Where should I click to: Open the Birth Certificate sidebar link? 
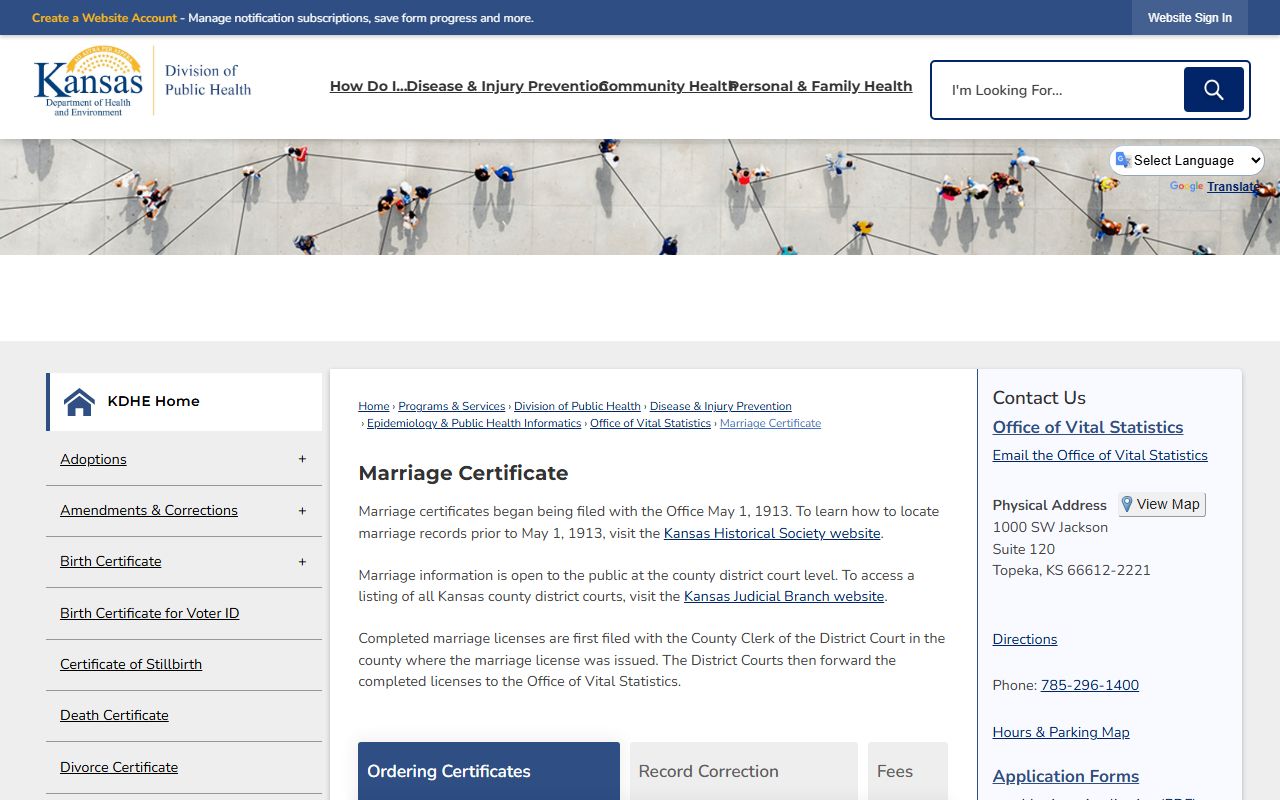coord(111,561)
